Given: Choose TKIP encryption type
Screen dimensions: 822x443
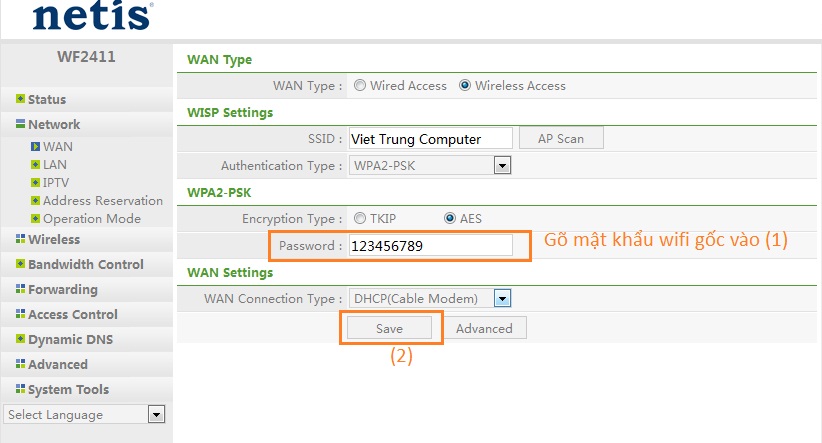Looking at the screenshot, I should pyautogui.click(x=360, y=218).
